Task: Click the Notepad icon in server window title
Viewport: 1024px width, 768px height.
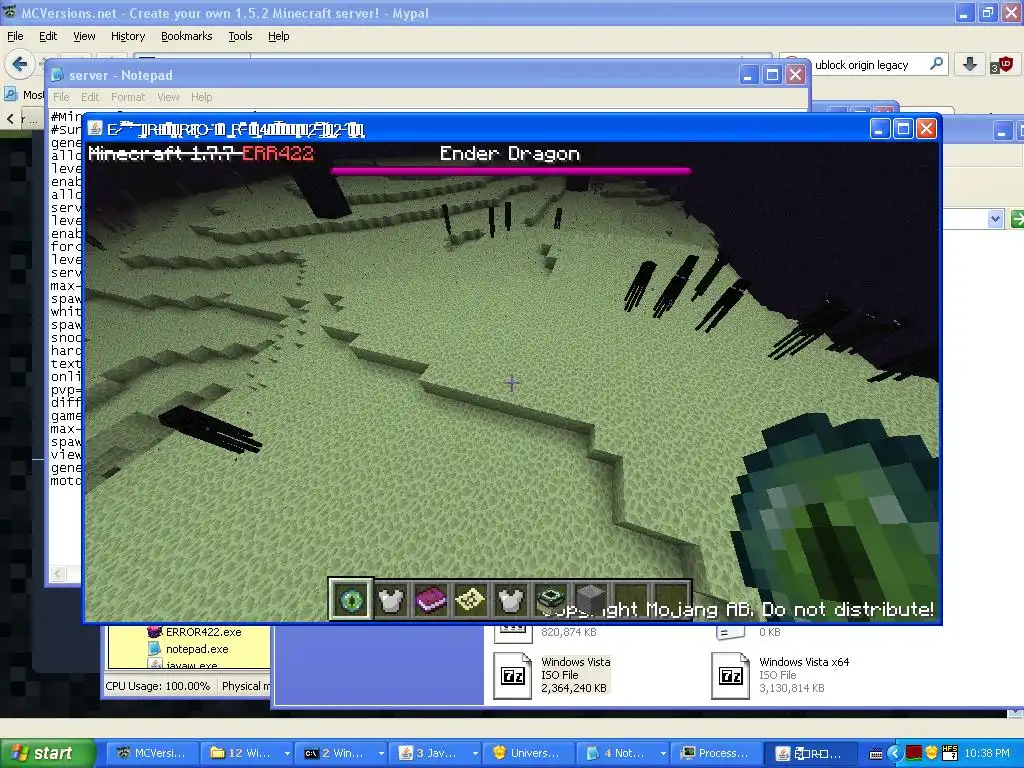Action: 57,75
